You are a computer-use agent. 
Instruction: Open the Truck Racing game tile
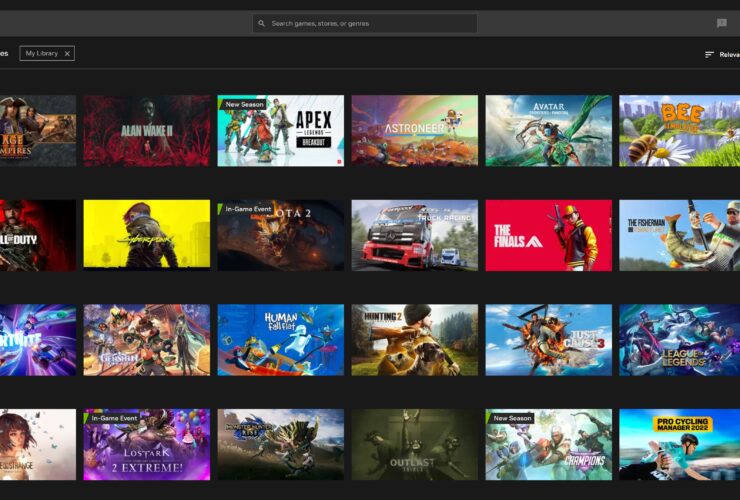pos(414,235)
